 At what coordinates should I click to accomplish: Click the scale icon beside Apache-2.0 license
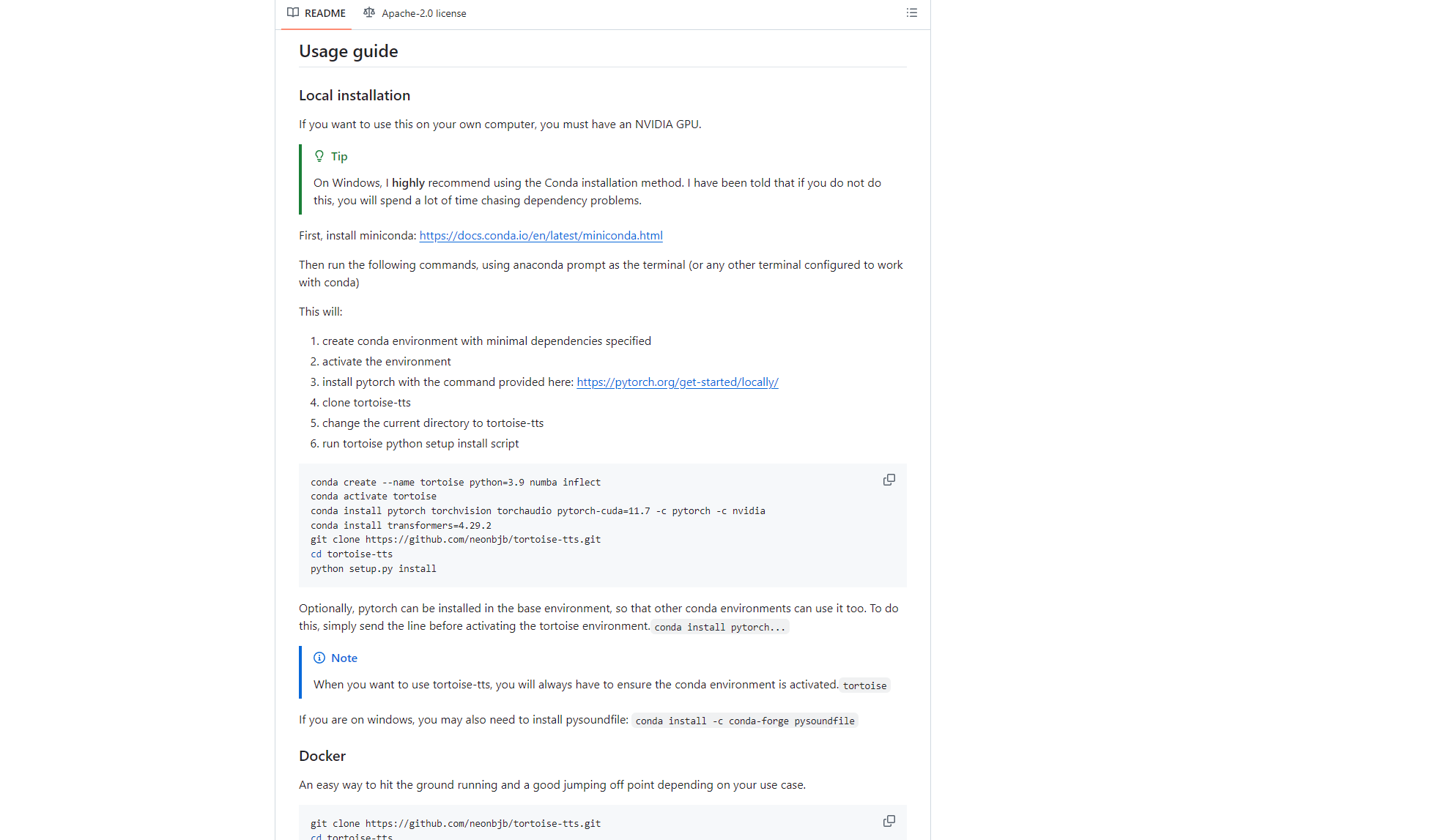pos(369,12)
